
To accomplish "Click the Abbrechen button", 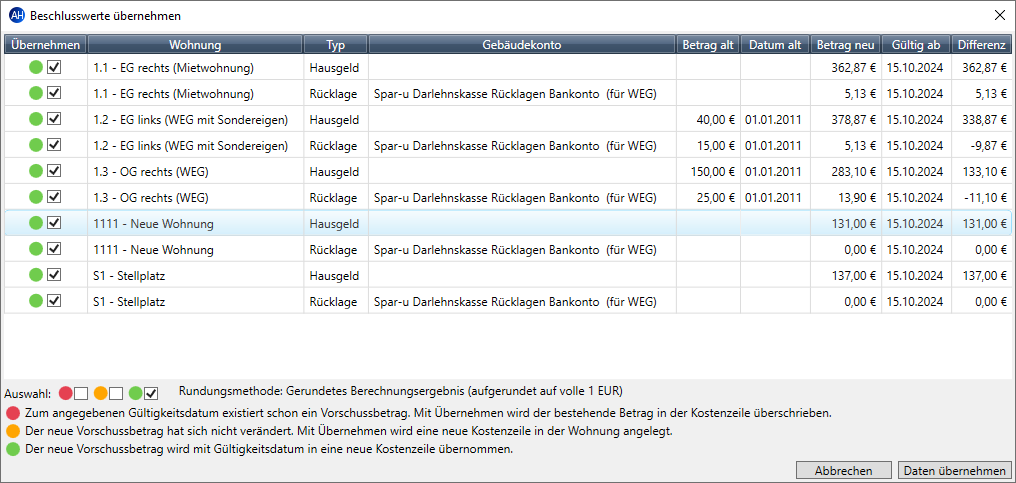I will click(x=843, y=471).
